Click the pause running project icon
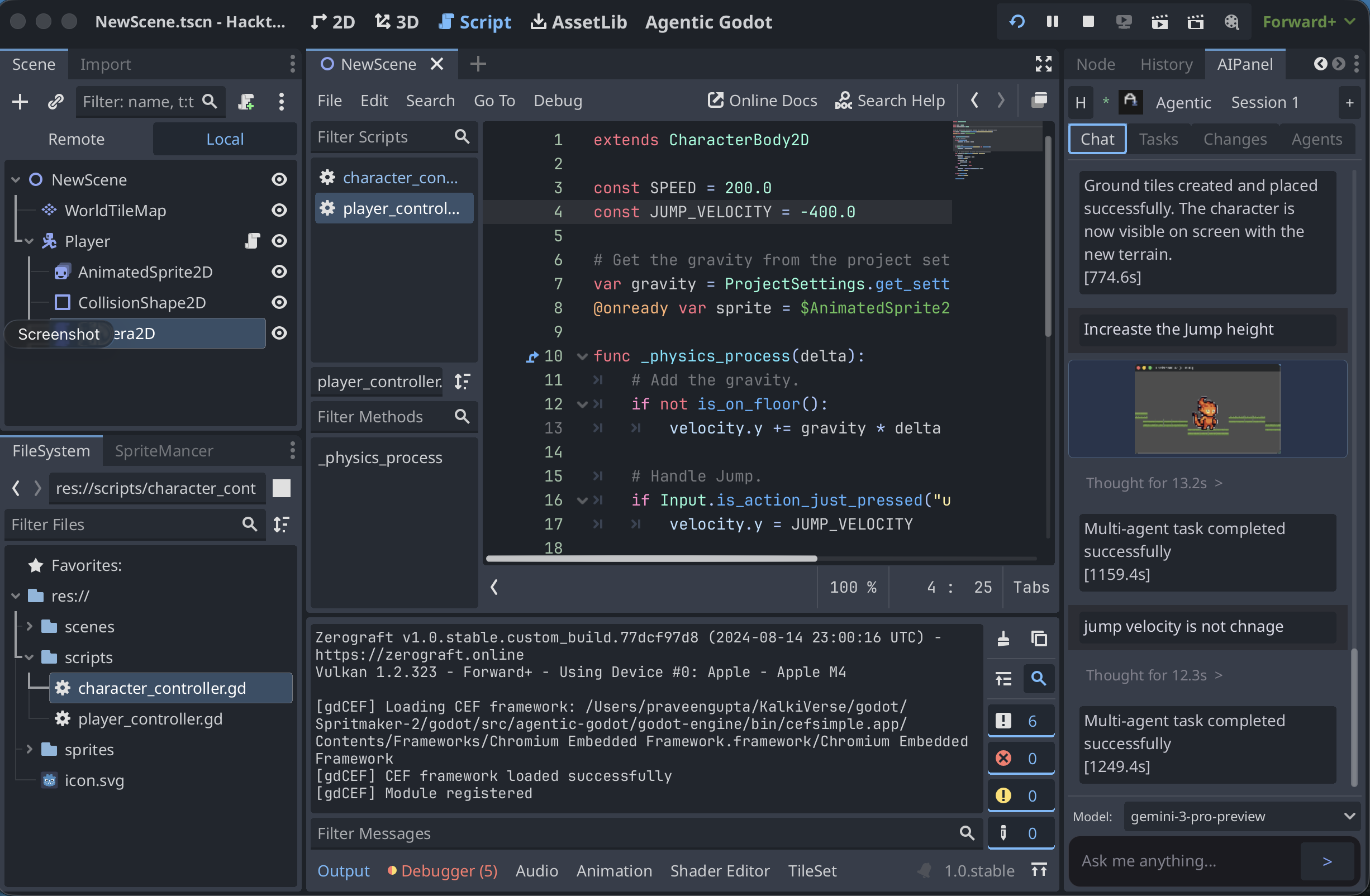Viewport: 1370px width, 896px height. 1052,22
